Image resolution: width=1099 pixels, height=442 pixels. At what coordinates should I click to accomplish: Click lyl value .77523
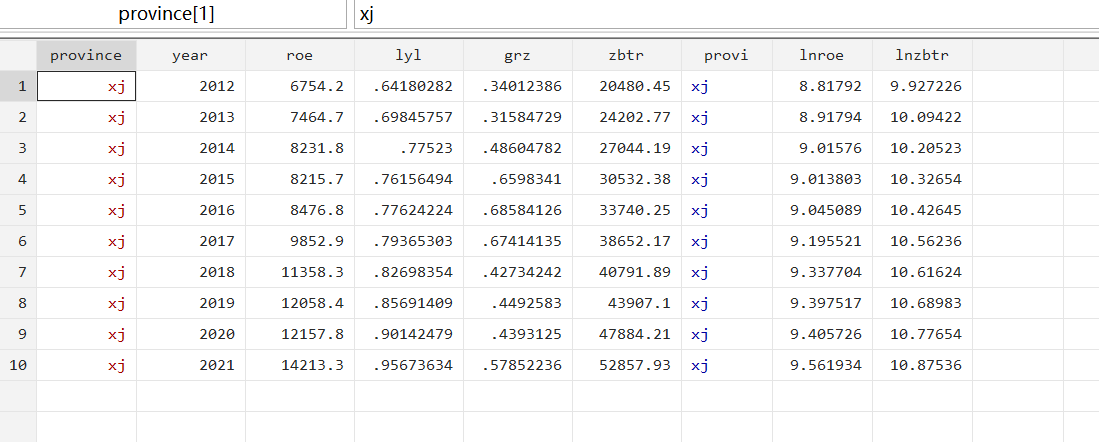coord(409,149)
